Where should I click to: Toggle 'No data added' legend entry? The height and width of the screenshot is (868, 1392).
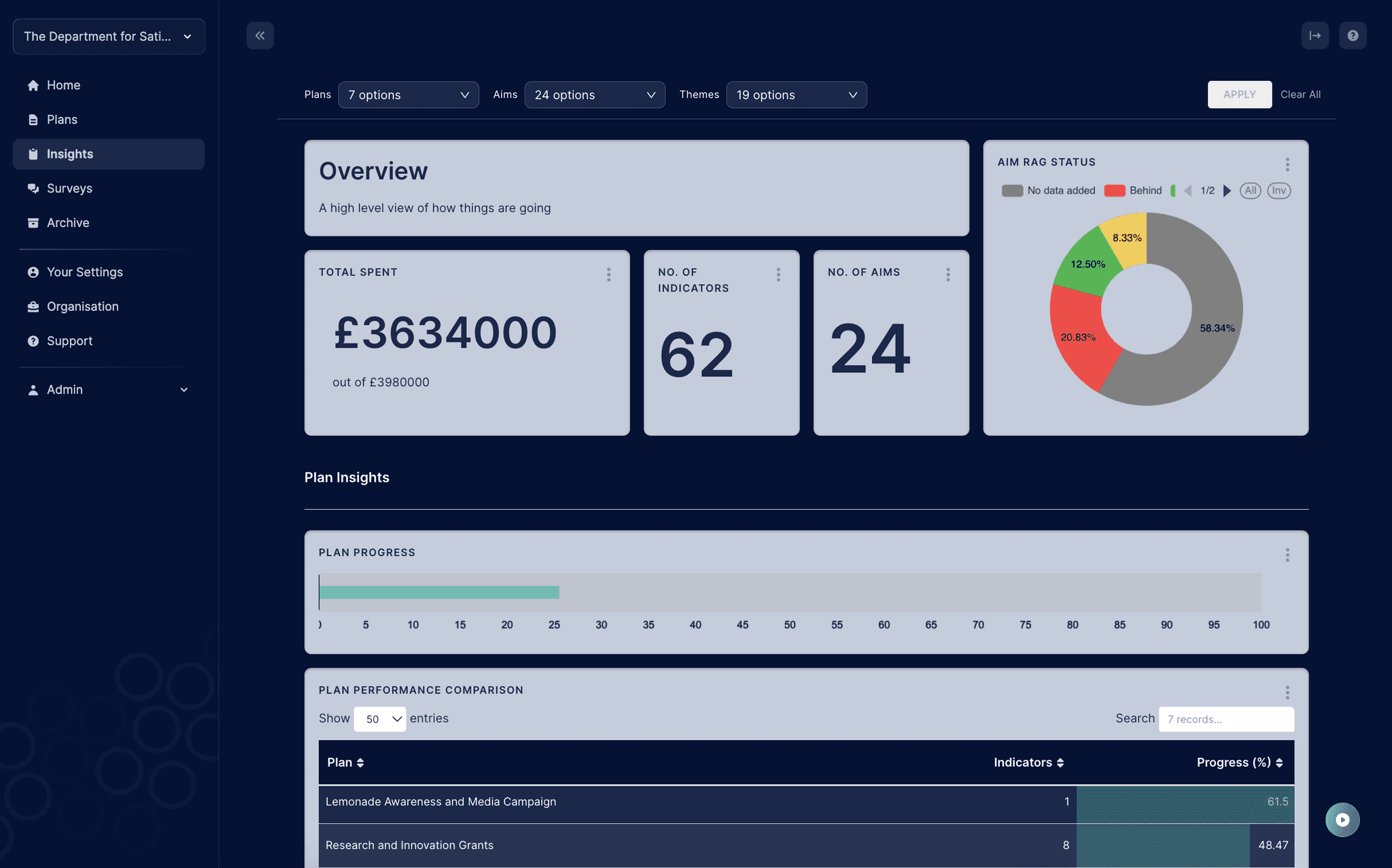pyautogui.click(x=1049, y=190)
